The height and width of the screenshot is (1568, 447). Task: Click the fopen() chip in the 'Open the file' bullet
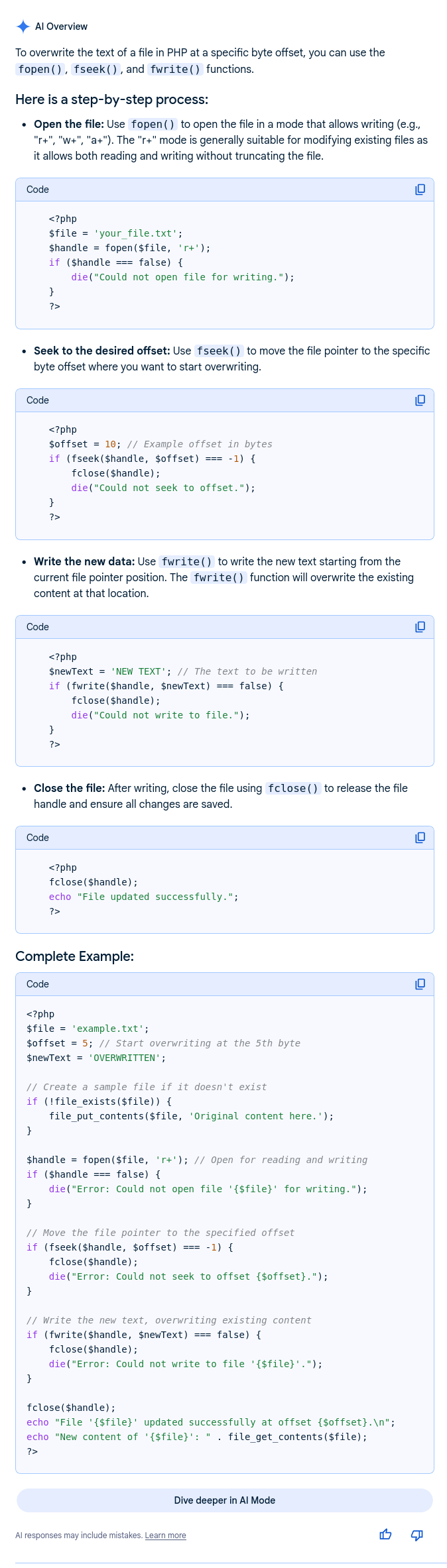click(153, 124)
